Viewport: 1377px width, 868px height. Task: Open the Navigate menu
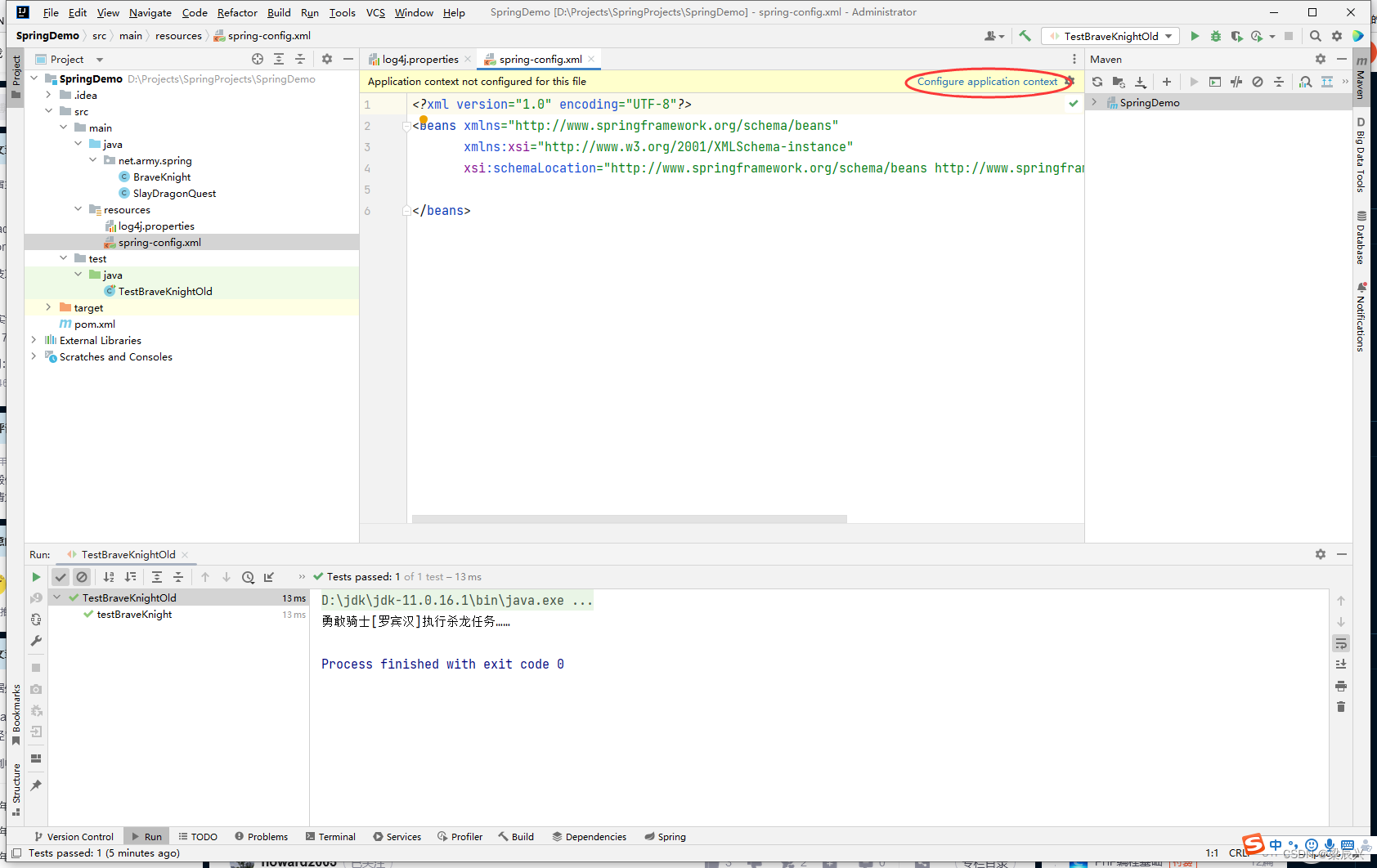tap(150, 12)
